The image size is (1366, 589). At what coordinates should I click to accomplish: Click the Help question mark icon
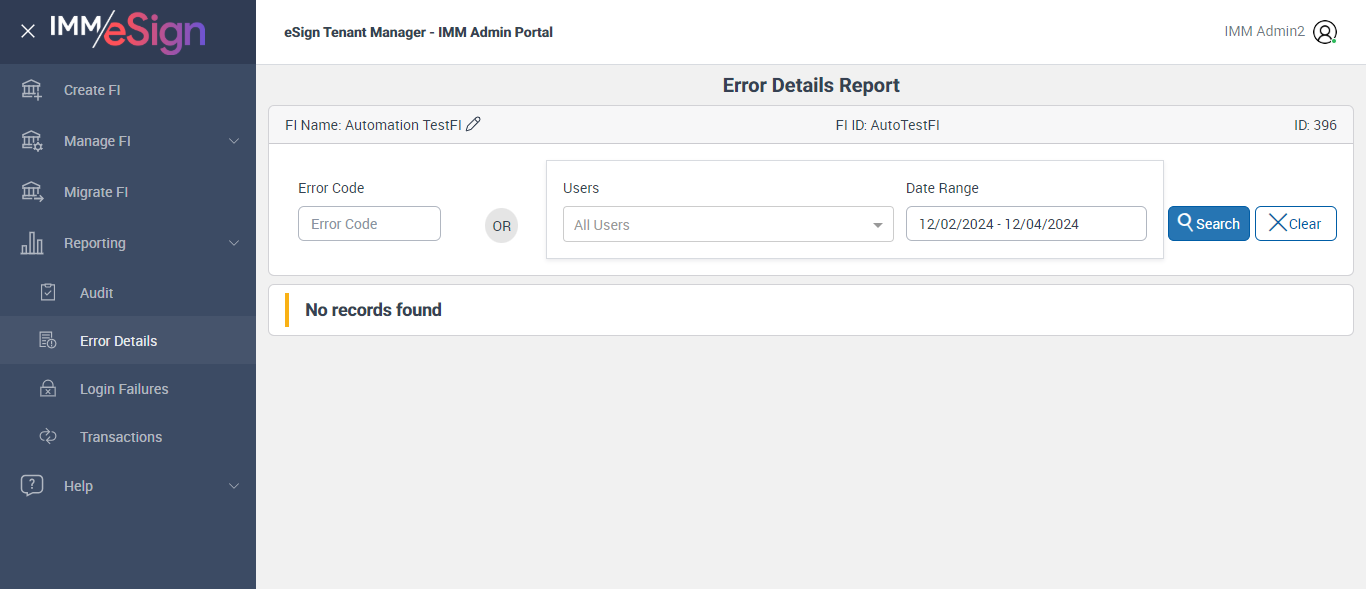pyautogui.click(x=32, y=486)
